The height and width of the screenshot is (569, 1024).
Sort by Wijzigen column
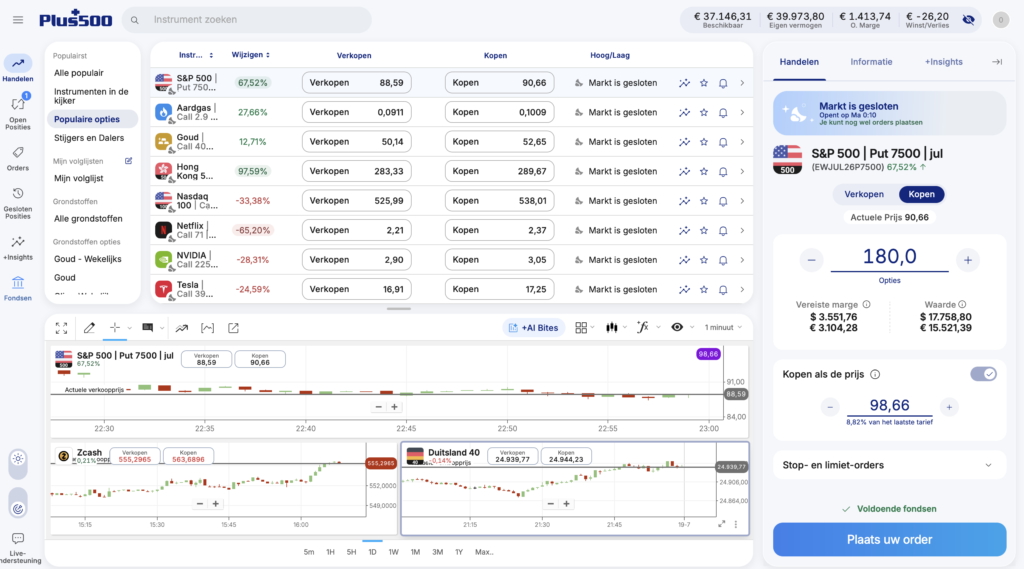click(251, 55)
